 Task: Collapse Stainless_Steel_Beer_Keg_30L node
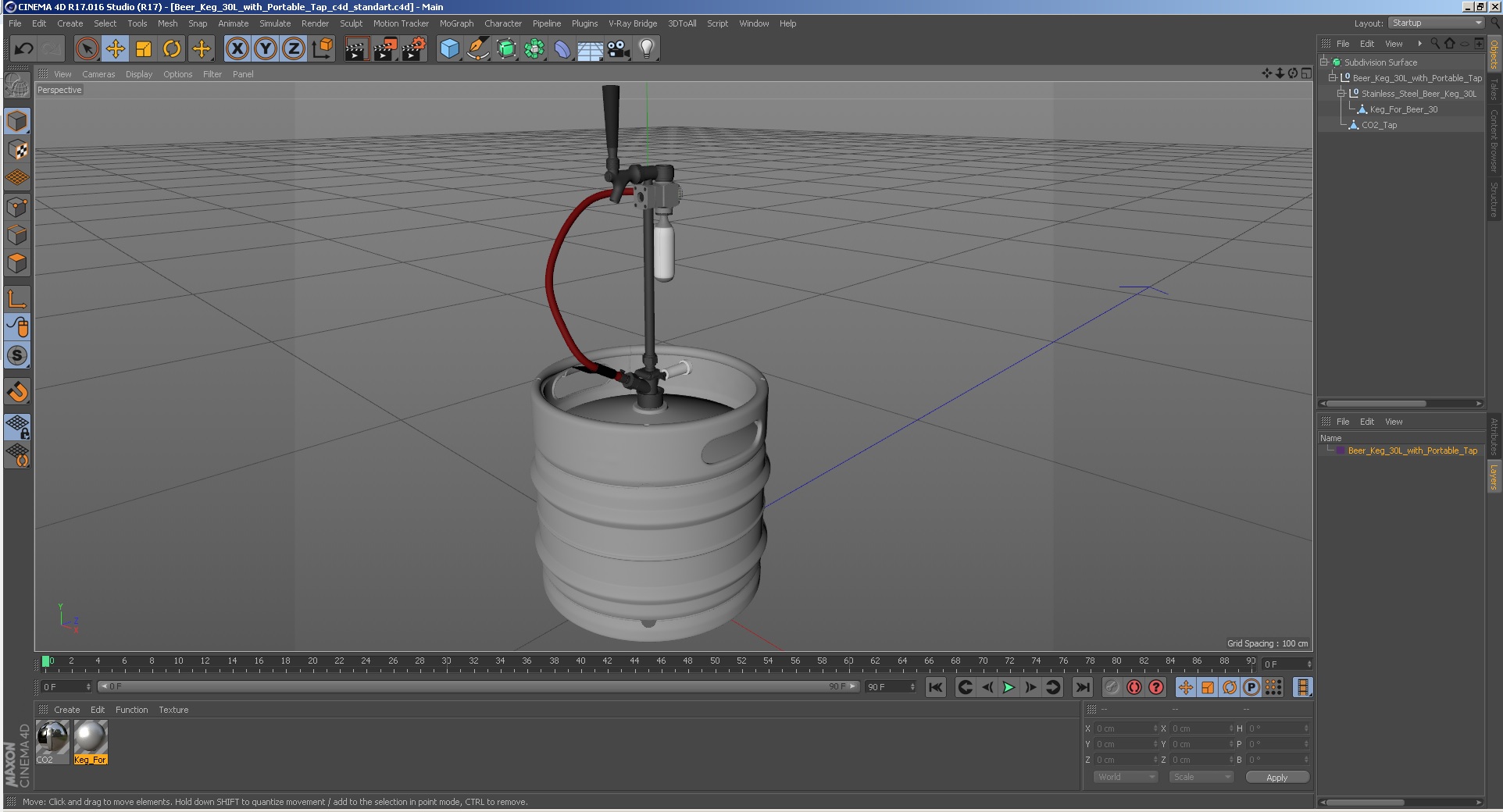click(1341, 93)
